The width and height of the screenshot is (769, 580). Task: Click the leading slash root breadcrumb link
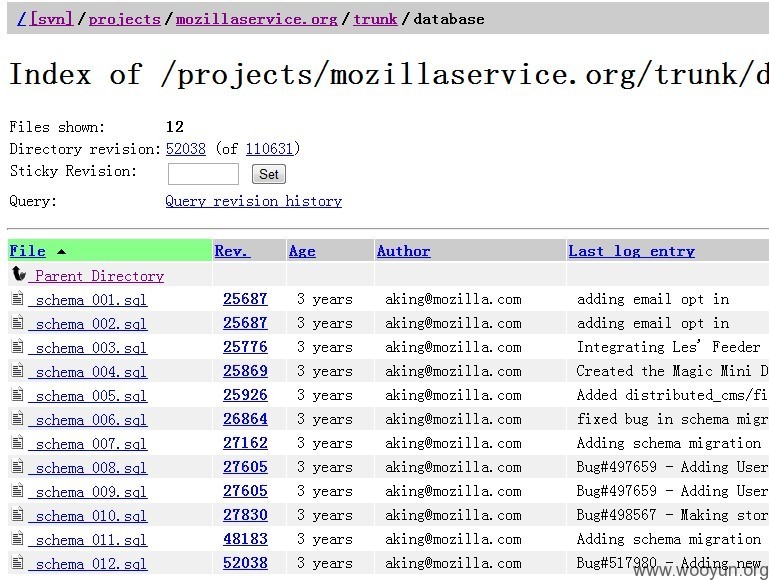pos(22,19)
